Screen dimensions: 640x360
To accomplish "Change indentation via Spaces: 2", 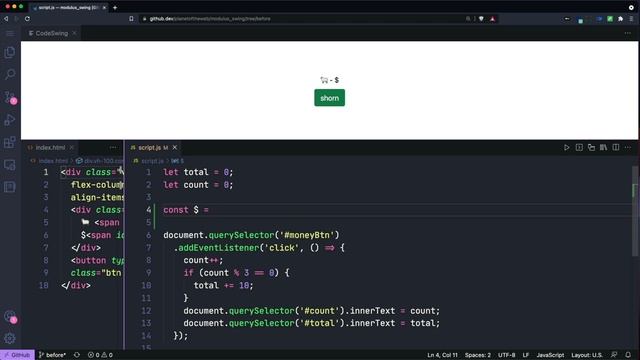I will click(478, 355).
